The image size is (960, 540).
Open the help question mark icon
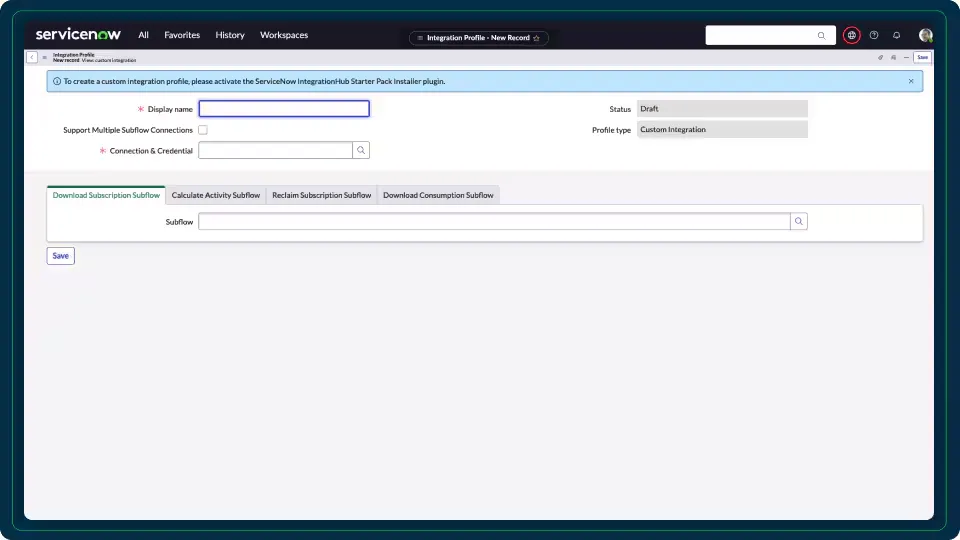click(874, 36)
